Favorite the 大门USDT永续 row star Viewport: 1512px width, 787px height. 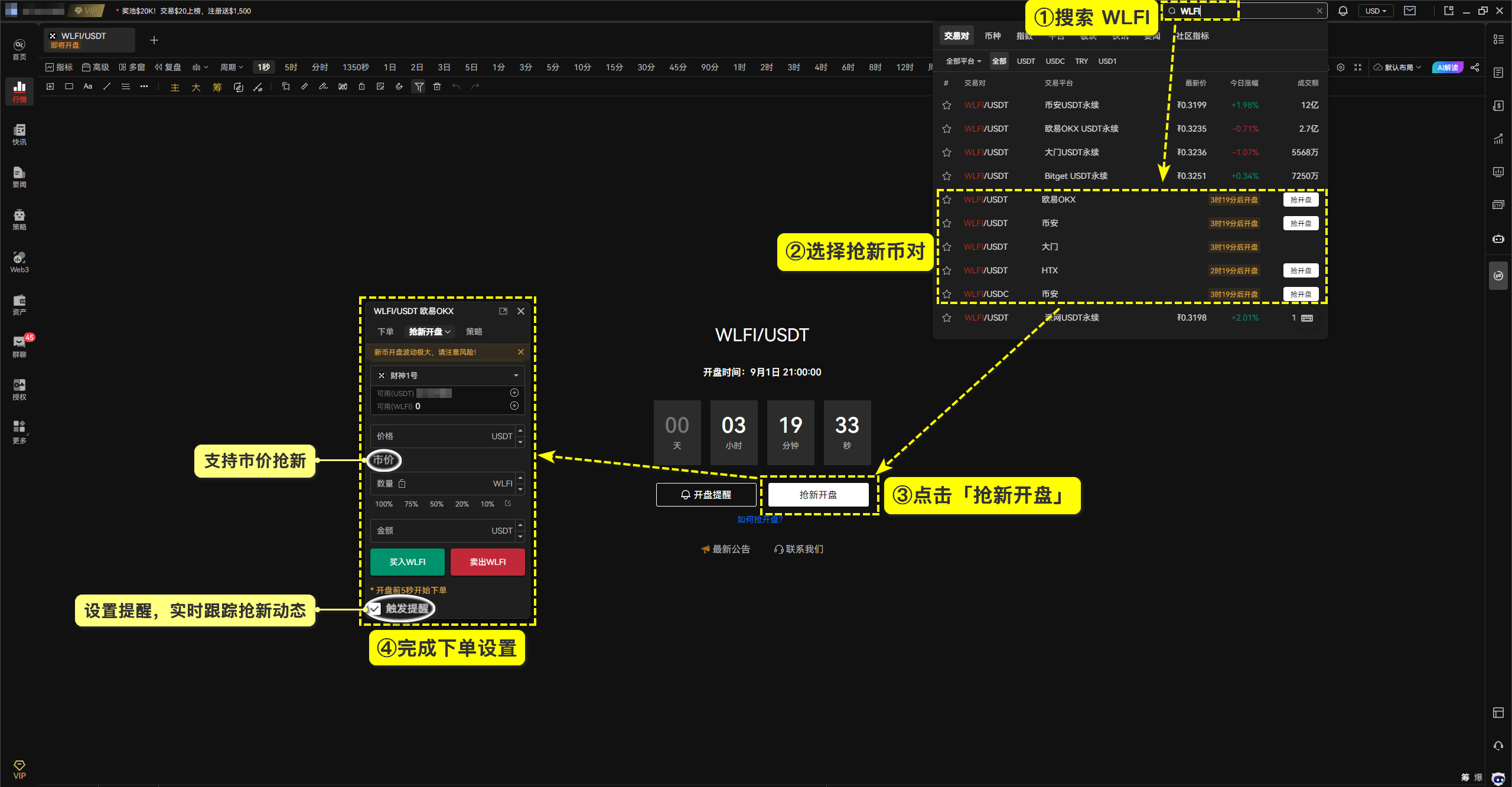(947, 152)
